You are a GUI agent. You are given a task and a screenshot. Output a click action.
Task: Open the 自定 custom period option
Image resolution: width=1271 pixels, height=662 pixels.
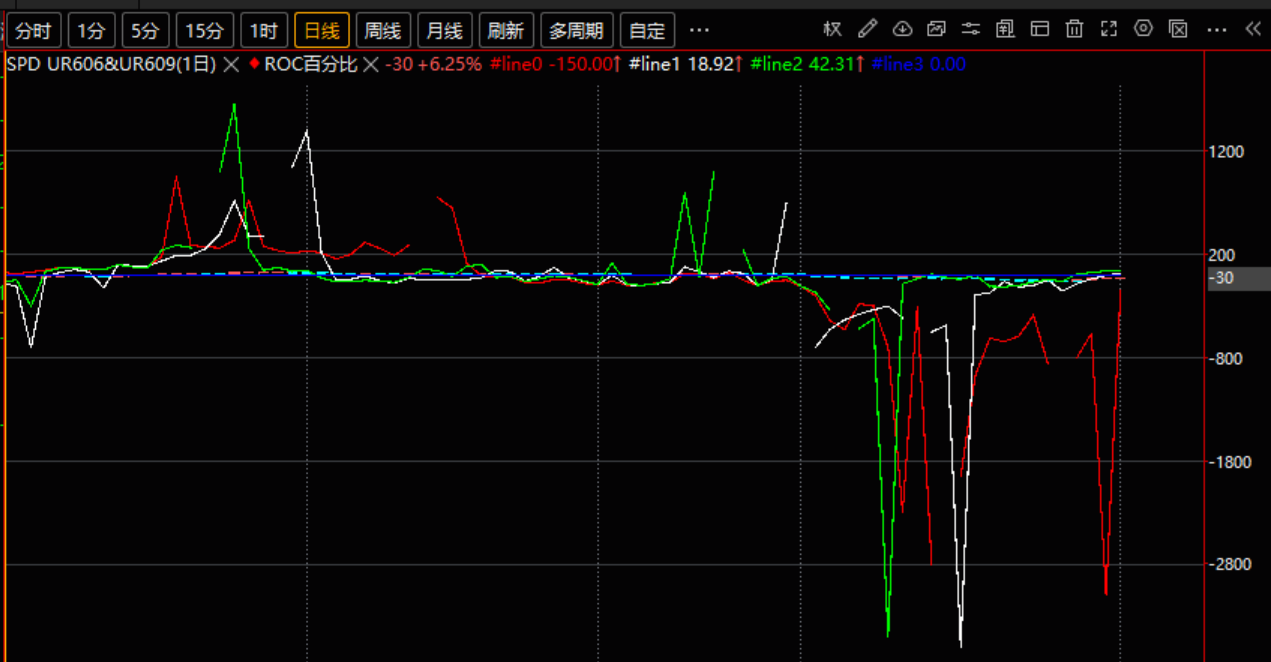point(647,31)
